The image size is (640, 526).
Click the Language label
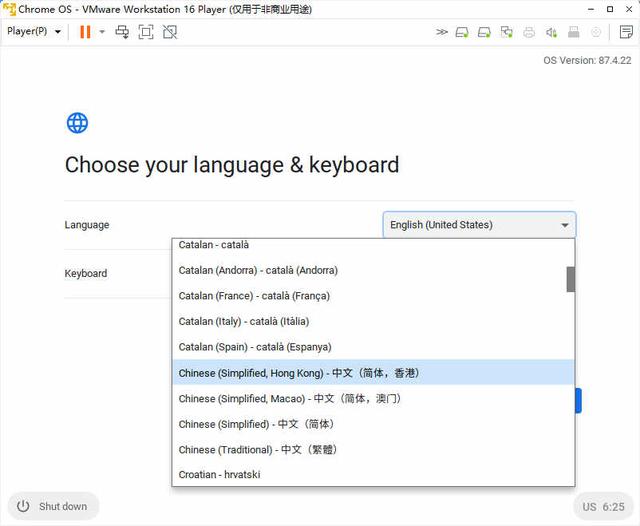pyautogui.click(x=87, y=225)
